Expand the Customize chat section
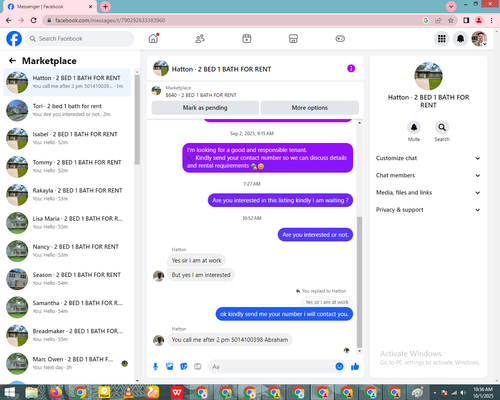The width and height of the screenshot is (500, 400). 428,158
